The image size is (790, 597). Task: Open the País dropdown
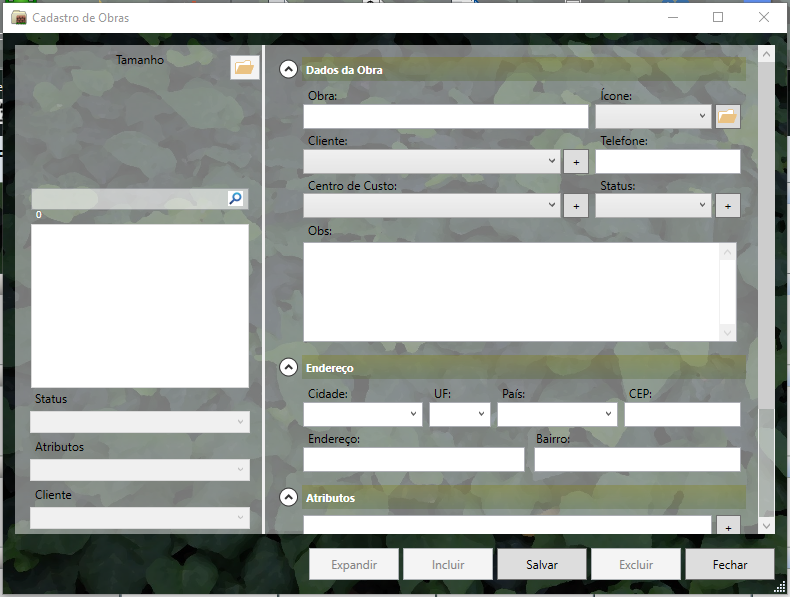(557, 414)
